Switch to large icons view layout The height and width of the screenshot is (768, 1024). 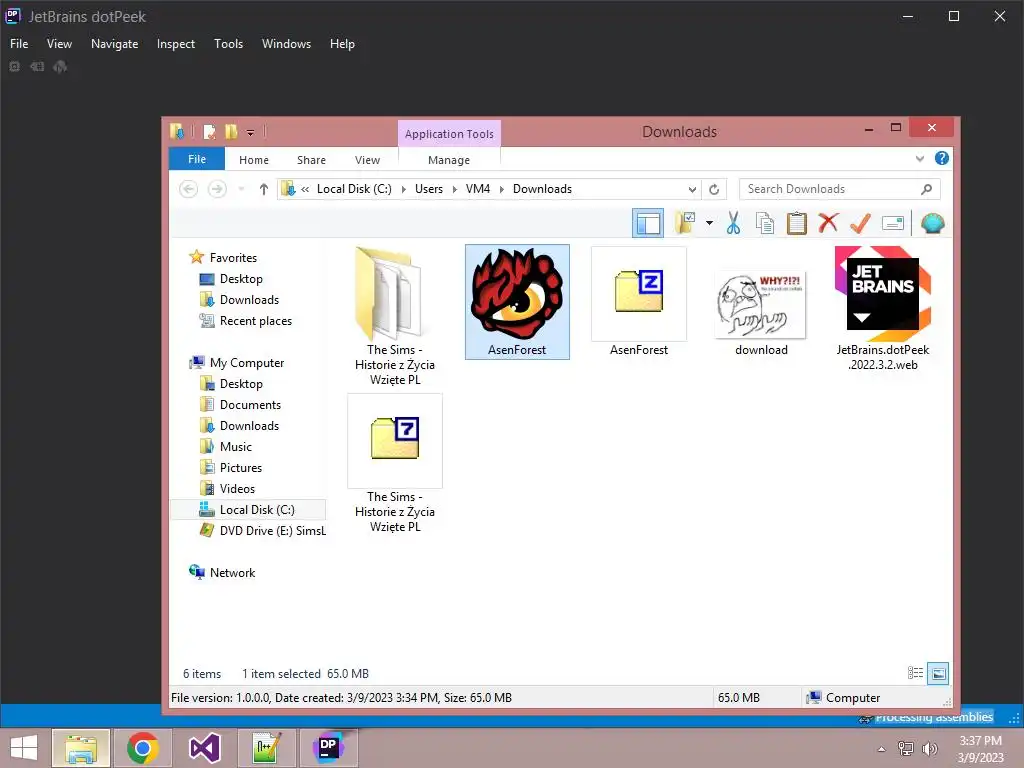[x=938, y=673]
